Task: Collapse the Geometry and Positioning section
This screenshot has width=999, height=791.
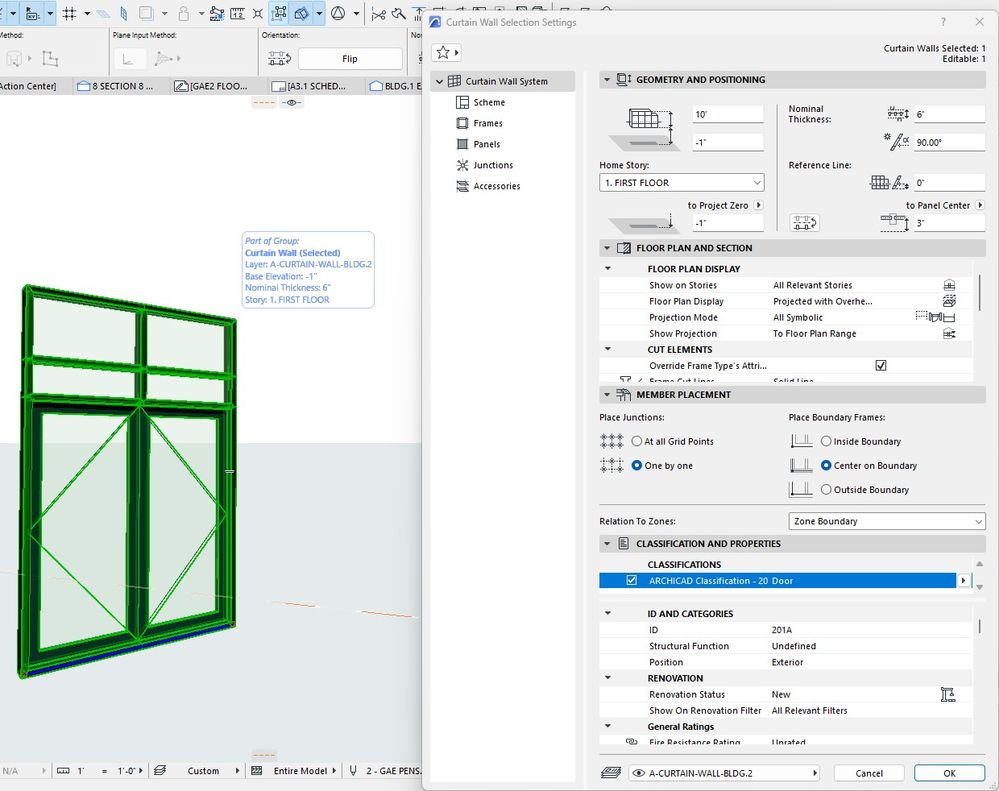Action: [606, 80]
